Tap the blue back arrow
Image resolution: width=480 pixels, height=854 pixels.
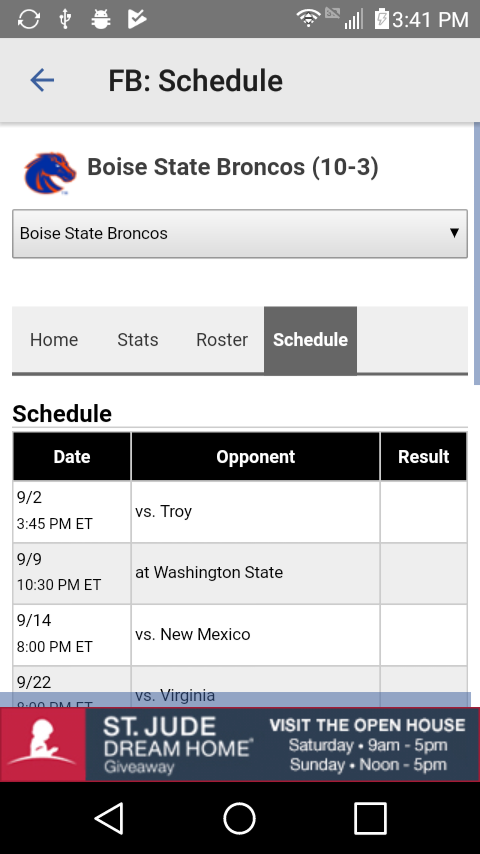(x=42, y=80)
